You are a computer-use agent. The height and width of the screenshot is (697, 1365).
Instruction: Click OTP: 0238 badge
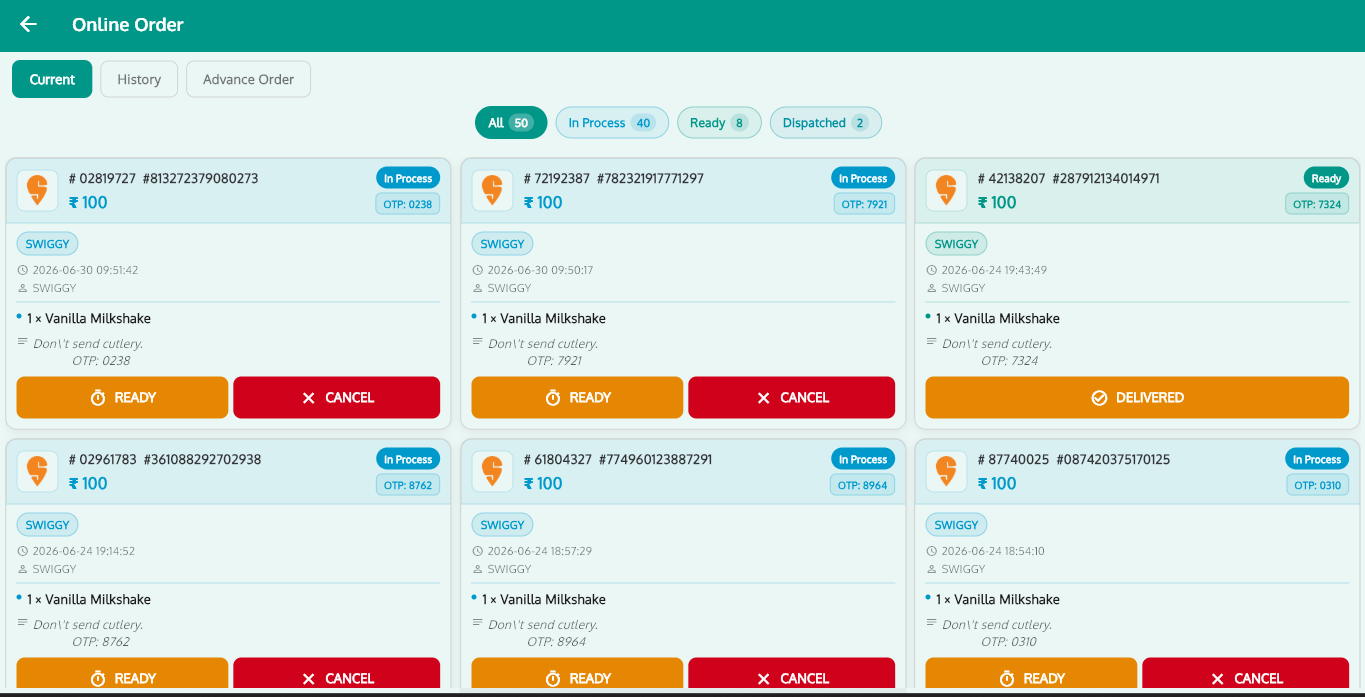point(408,204)
